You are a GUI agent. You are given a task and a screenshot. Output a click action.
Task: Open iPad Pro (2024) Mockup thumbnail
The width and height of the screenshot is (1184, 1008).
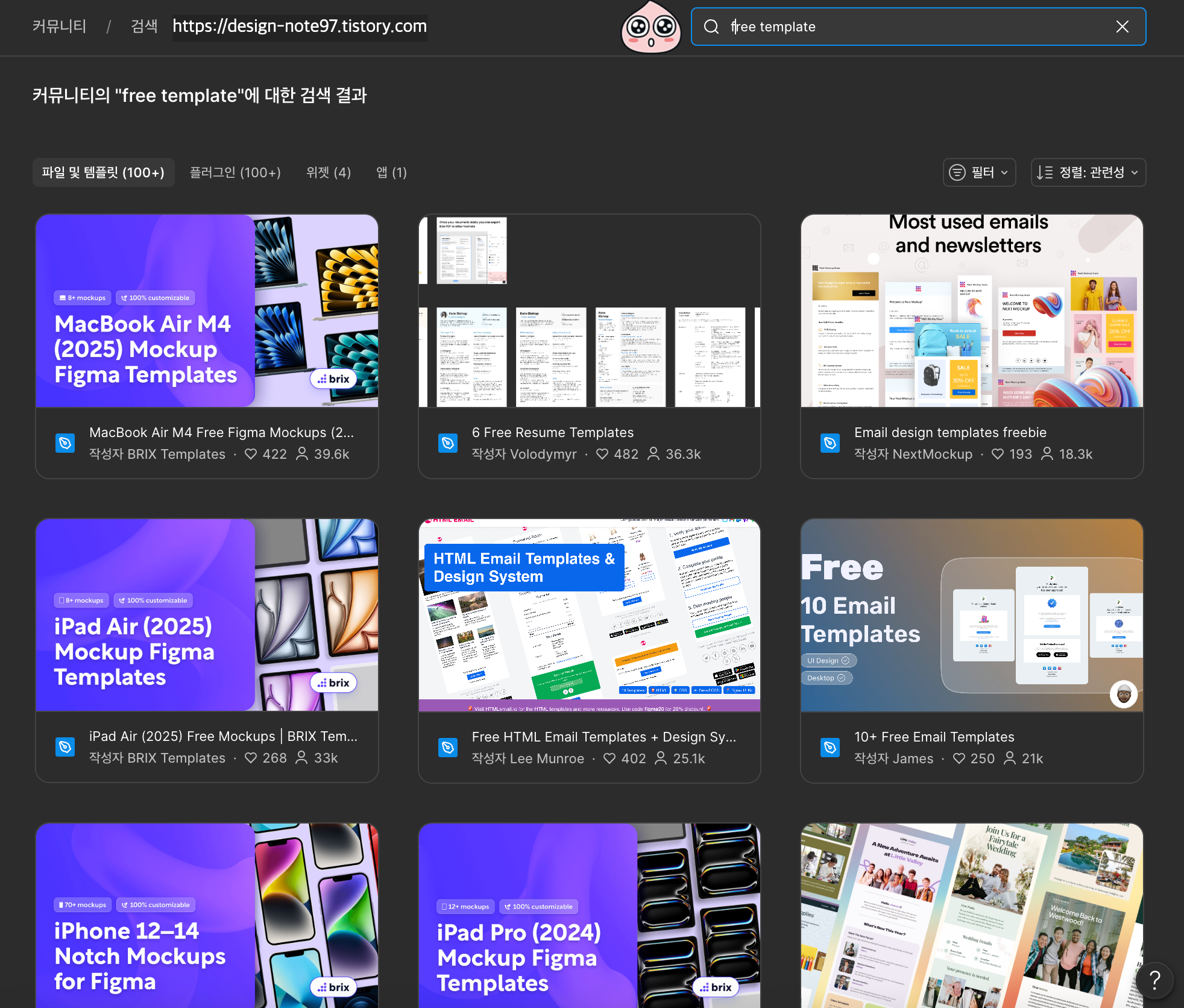pyautogui.click(x=590, y=916)
